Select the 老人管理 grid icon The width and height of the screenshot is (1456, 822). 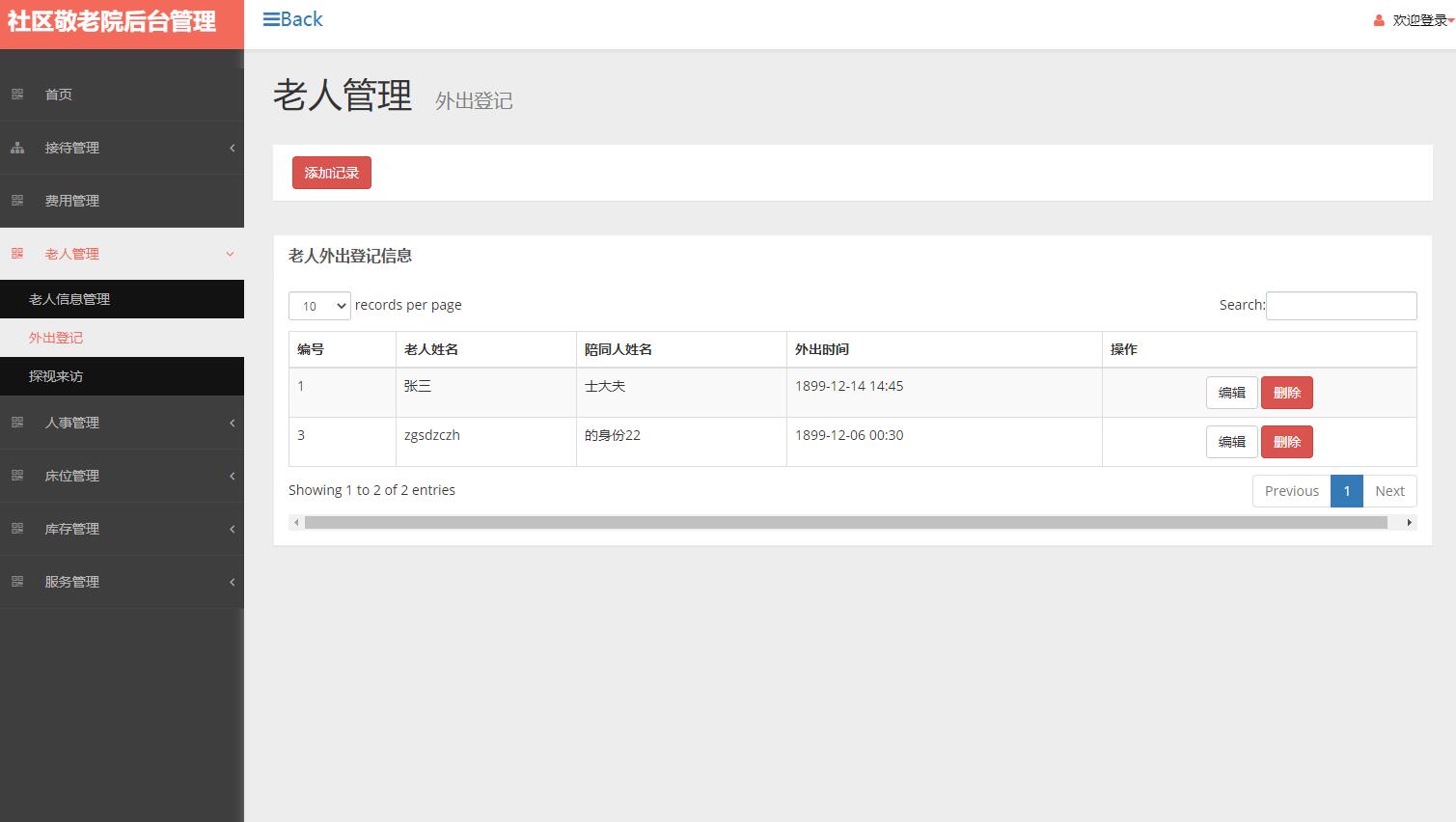point(16,254)
